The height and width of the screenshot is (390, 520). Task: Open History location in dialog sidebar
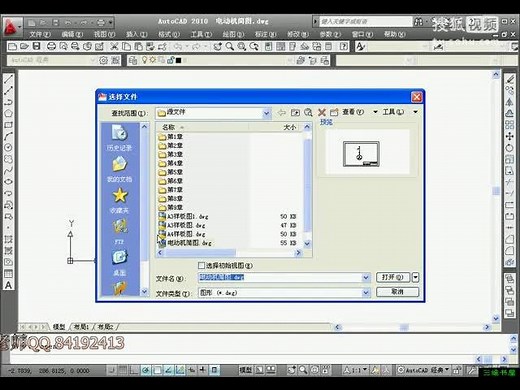(119, 137)
